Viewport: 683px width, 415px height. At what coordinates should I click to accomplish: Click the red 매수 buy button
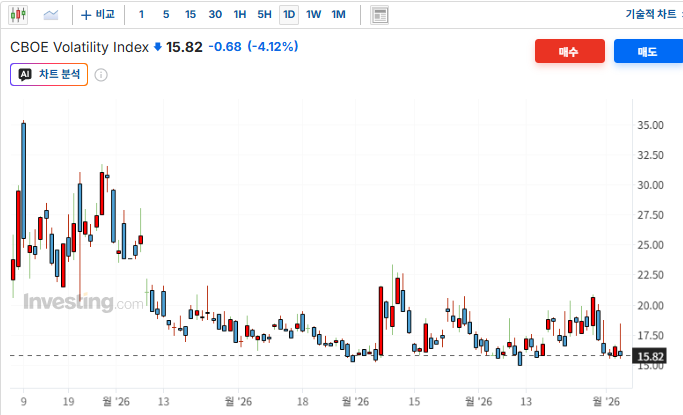[570, 51]
